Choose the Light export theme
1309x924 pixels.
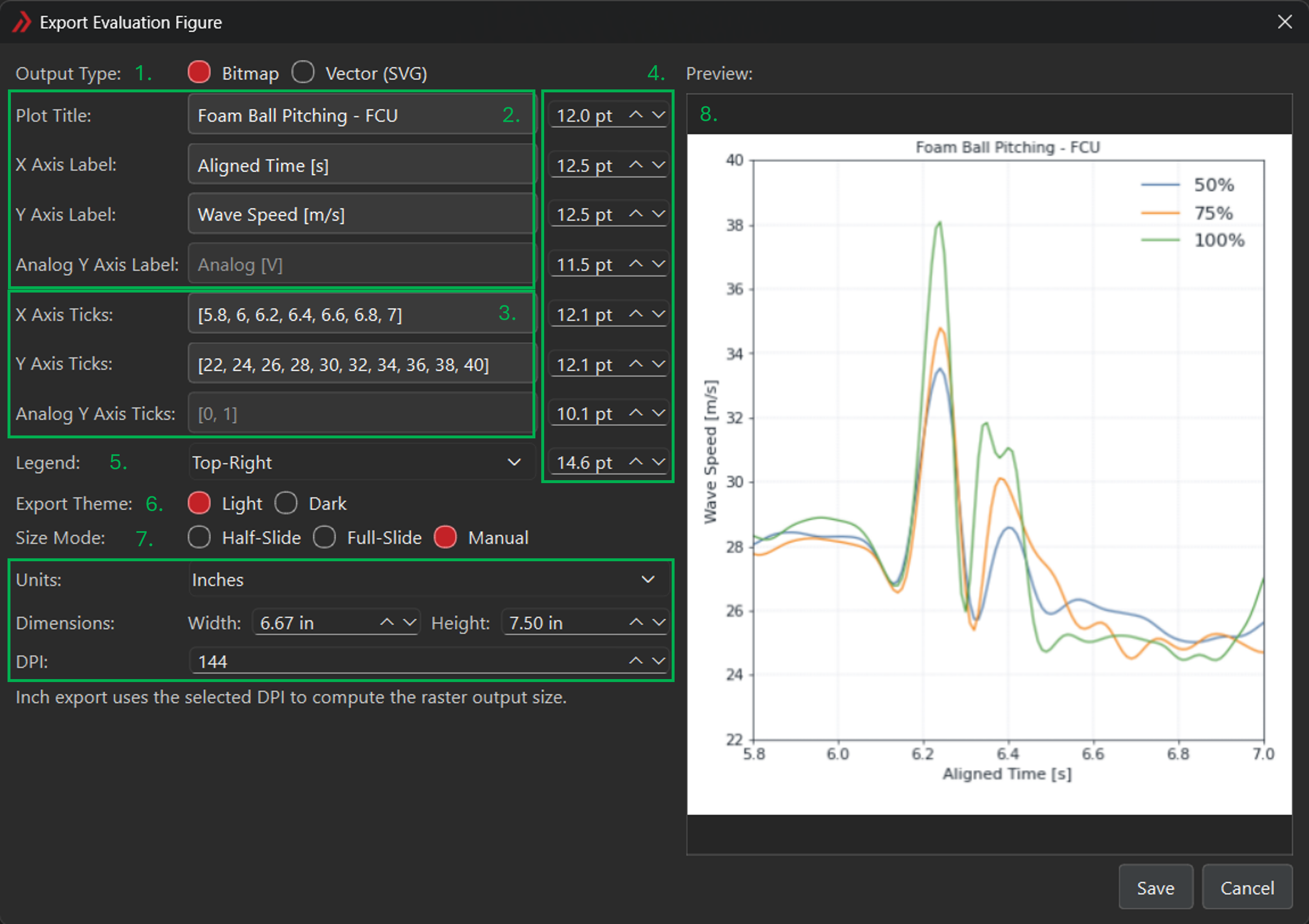click(199, 503)
